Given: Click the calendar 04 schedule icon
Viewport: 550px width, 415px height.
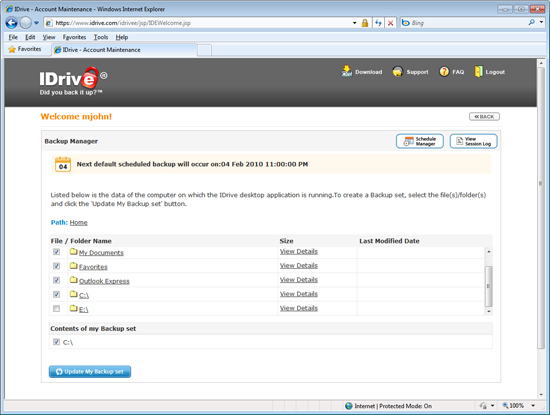Looking at the screenshot, I should point(63,165).
